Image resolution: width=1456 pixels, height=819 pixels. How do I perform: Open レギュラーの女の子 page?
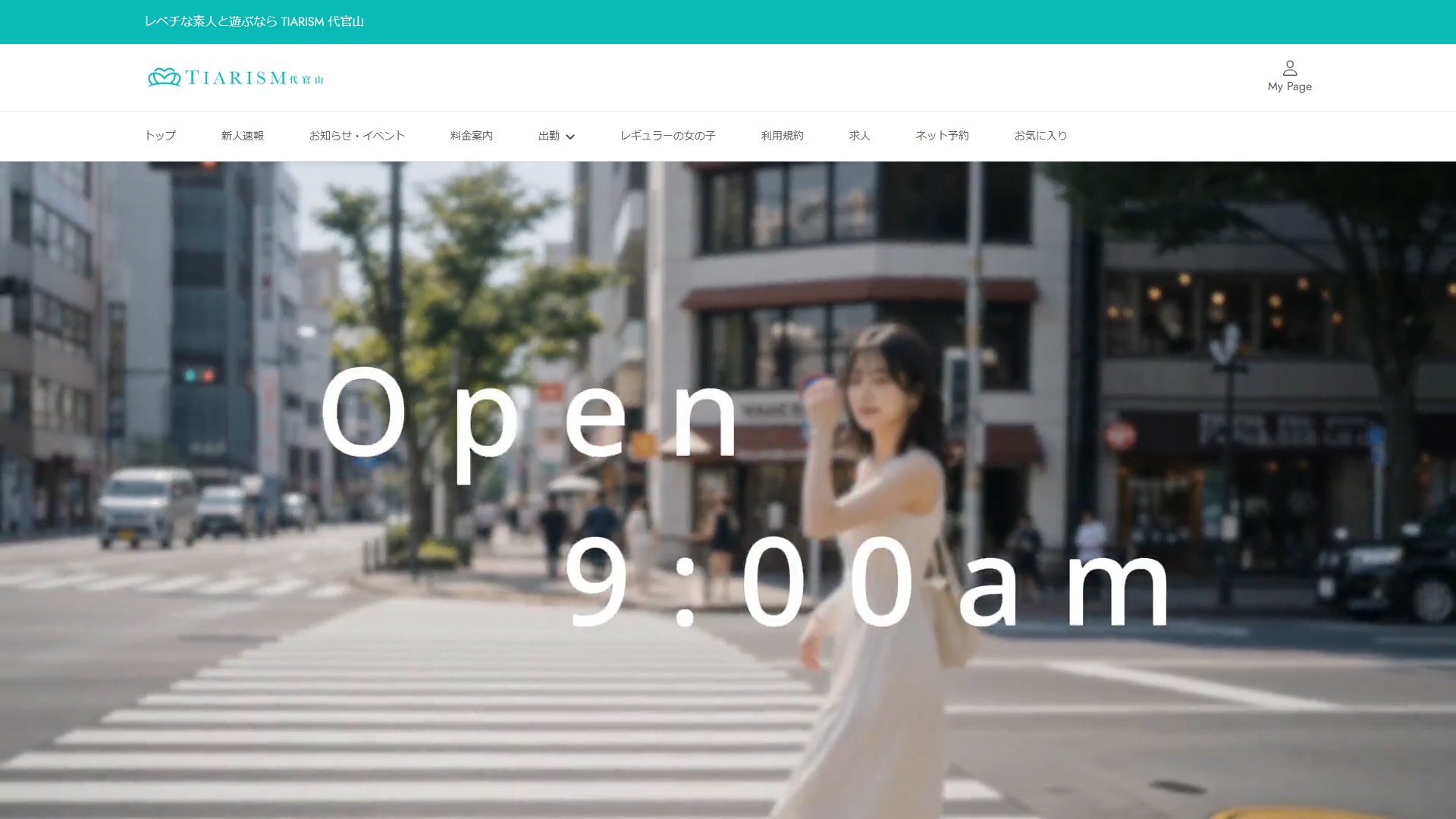[668, 136]
